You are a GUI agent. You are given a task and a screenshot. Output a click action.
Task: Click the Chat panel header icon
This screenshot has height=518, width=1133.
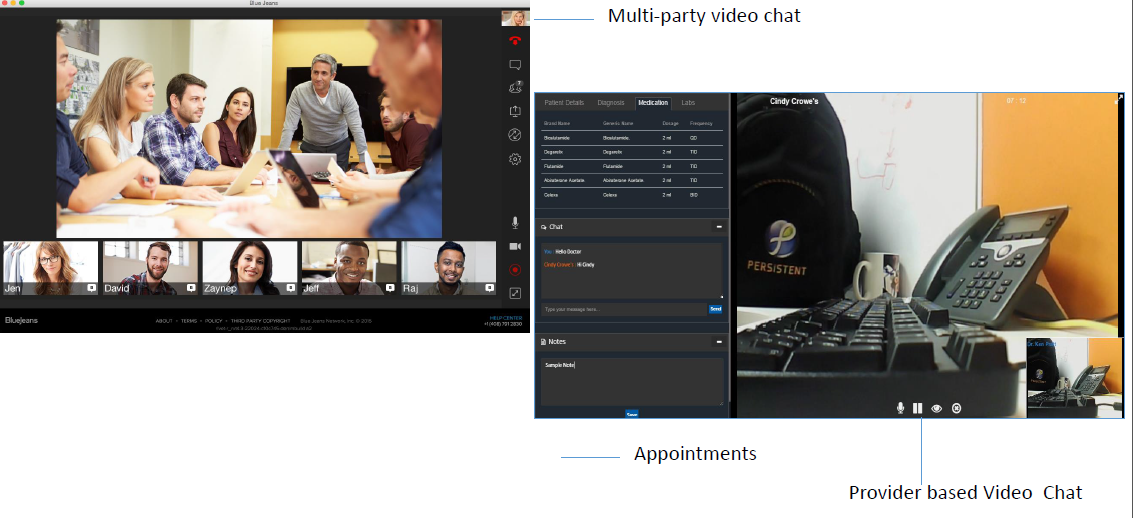coord(544,227)
